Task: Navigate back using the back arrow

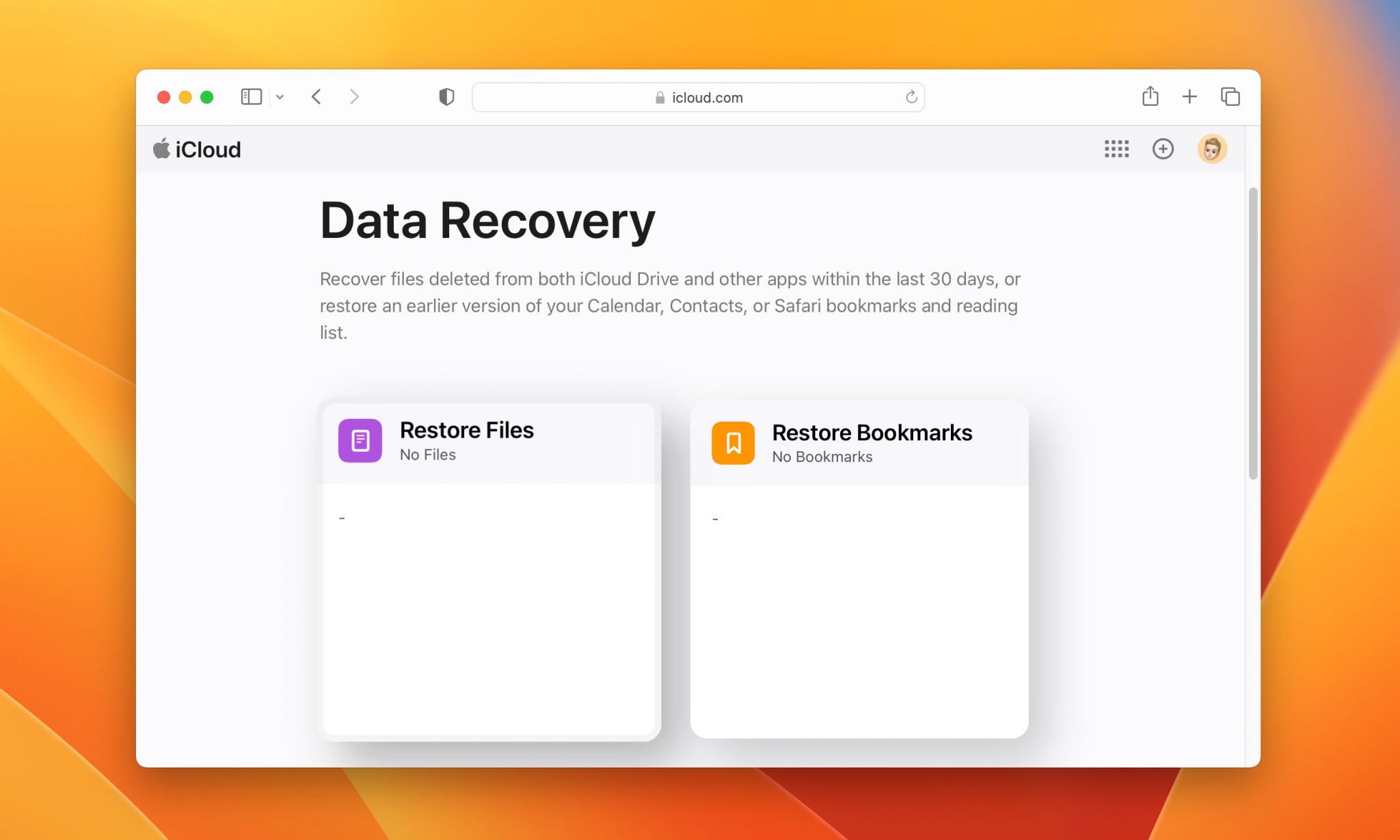Action: (x=317, y=96)
